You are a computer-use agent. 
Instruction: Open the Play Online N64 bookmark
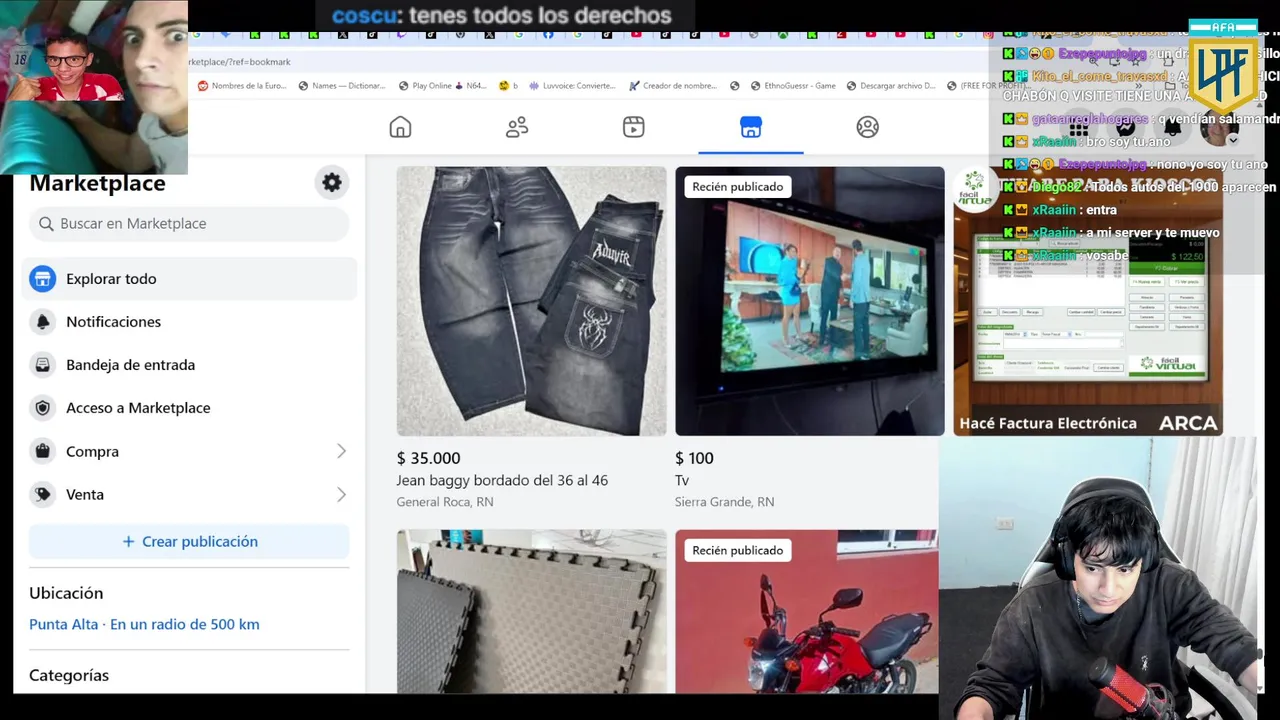coord(442,86)
